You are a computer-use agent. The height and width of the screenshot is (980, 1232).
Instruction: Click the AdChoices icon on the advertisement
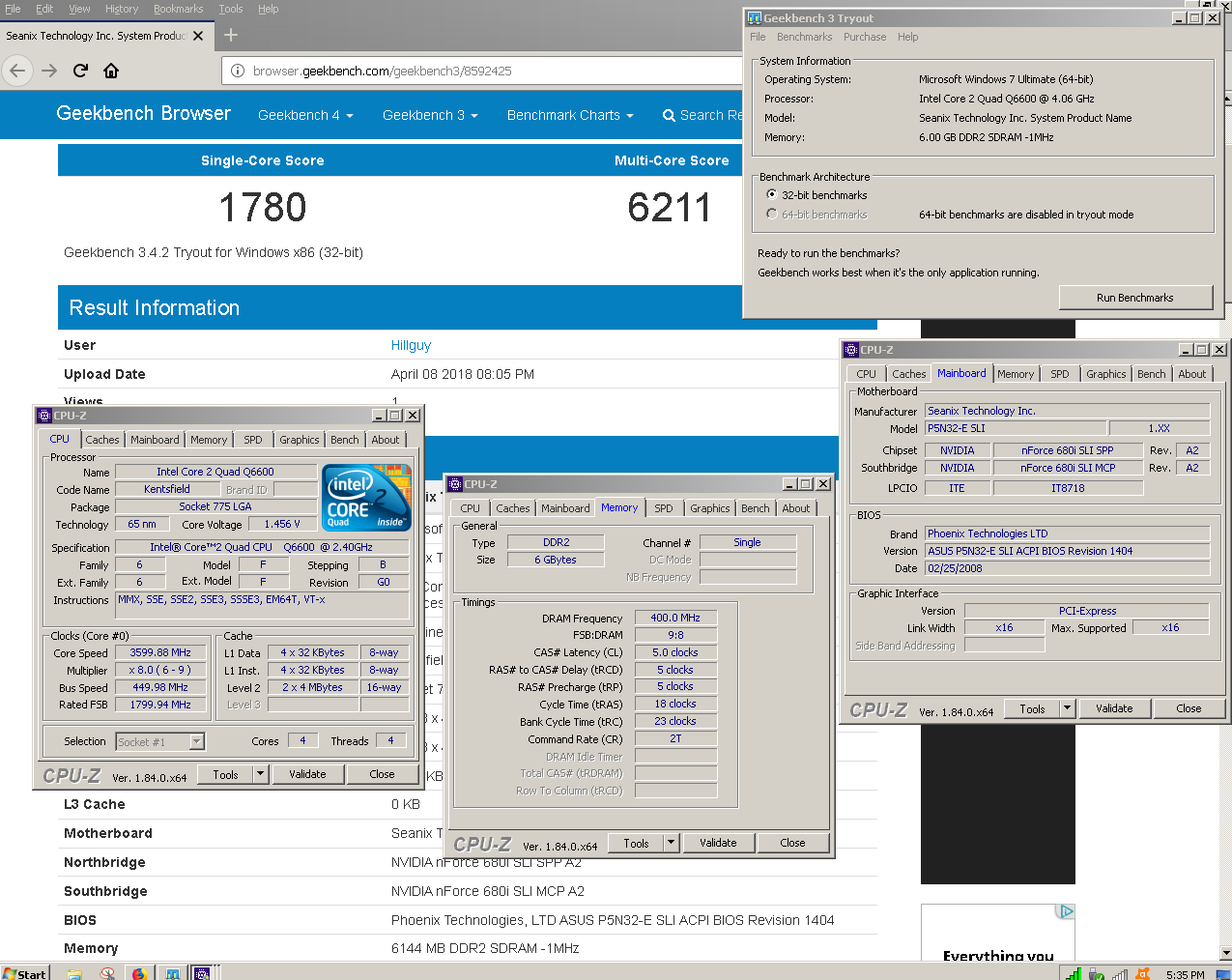click(1066, 911)
